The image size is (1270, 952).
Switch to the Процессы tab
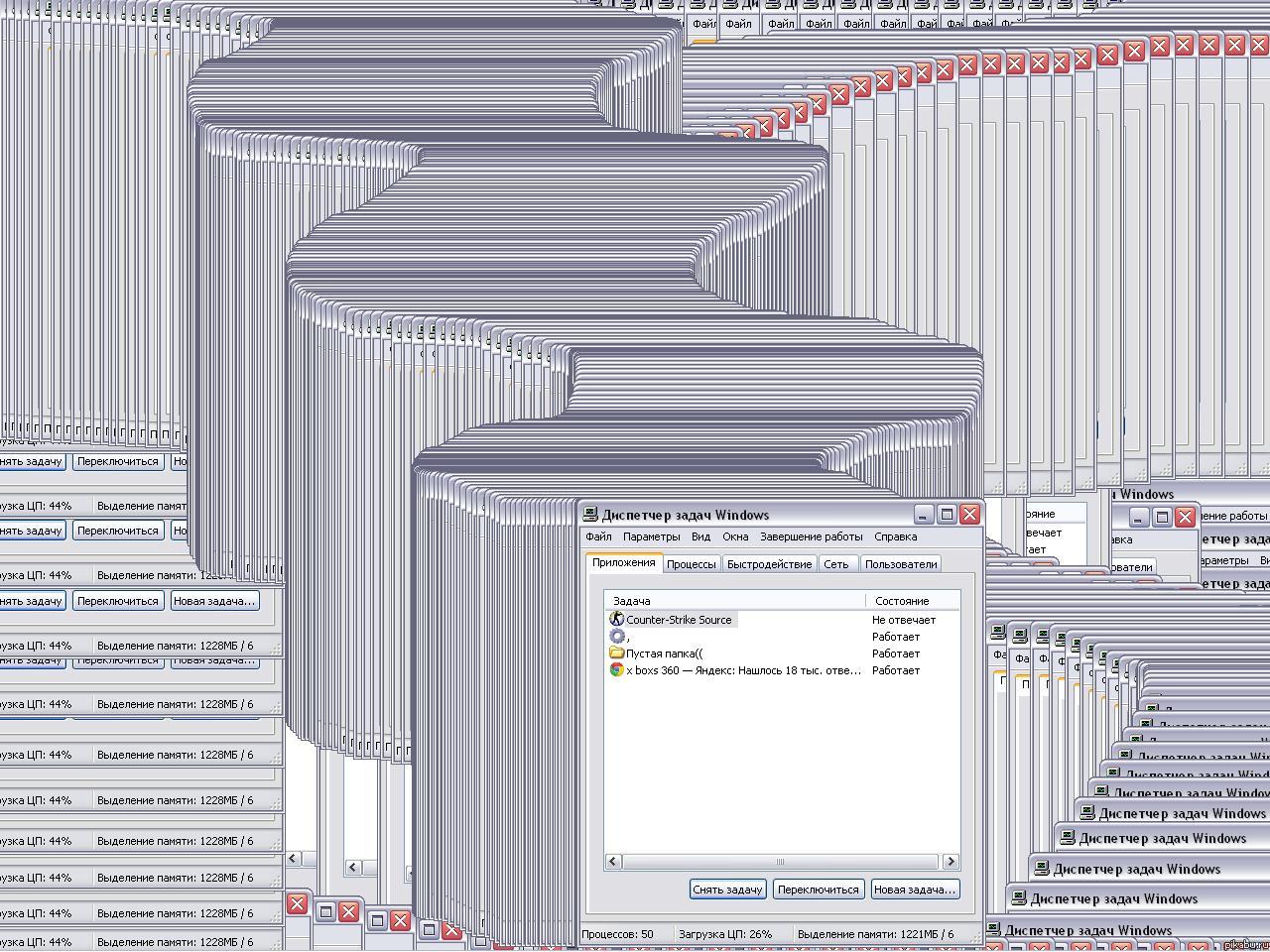(x=691, y=564)
